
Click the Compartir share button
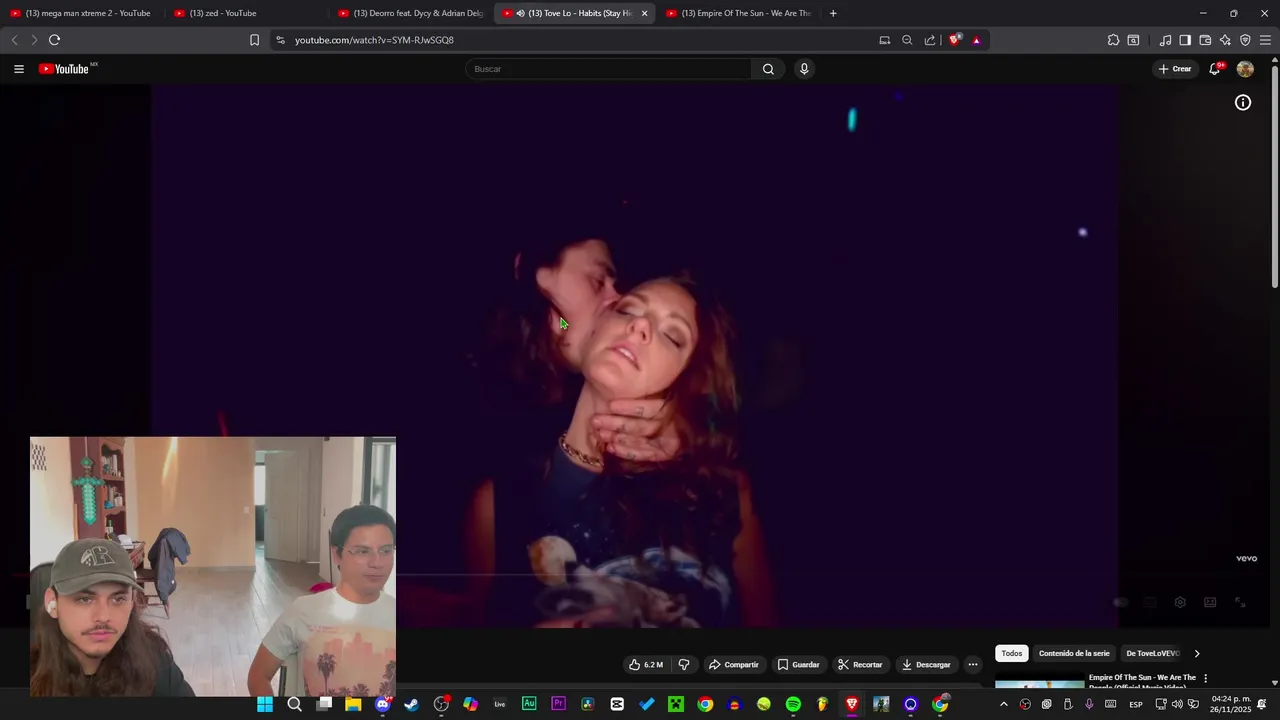[x=734, y=665]
